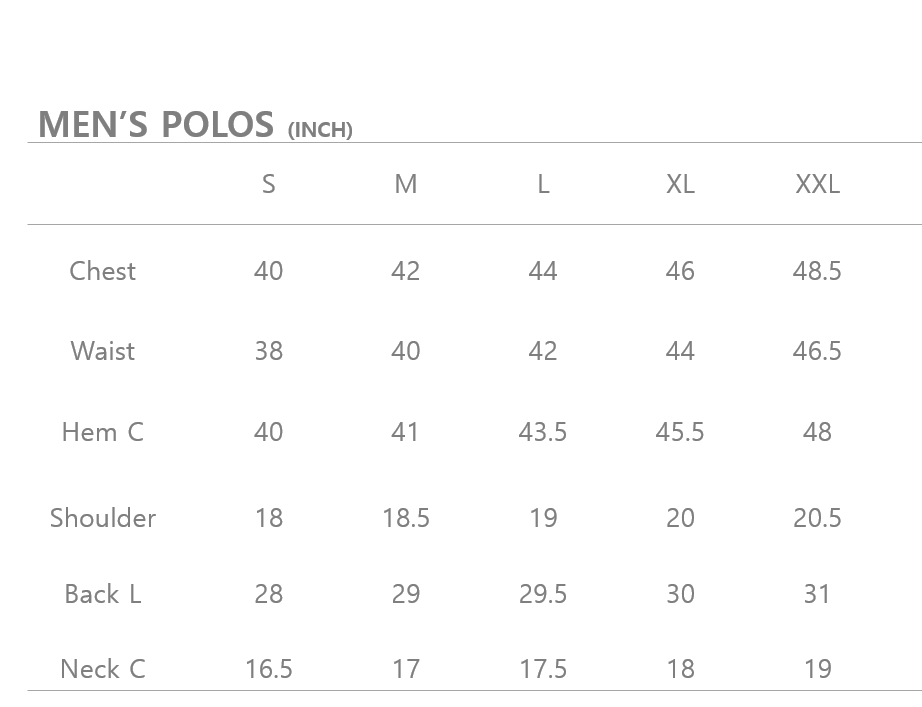Select the S size column header
Image resolution: width=922 pixels, height=707 pixels.
(x=268, y=184)
